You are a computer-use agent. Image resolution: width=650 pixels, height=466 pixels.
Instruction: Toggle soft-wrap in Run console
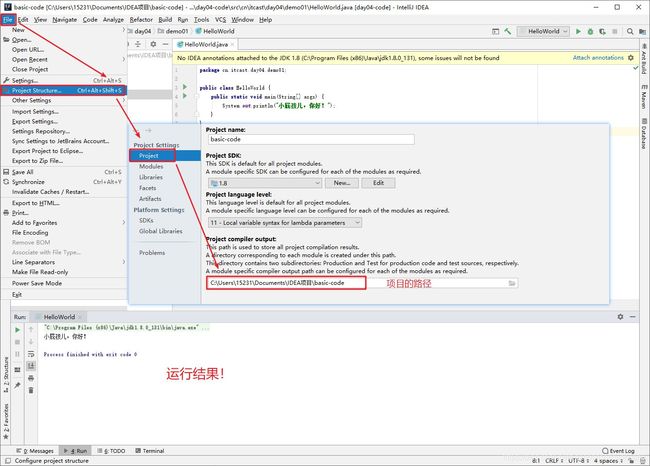[31, 354]
